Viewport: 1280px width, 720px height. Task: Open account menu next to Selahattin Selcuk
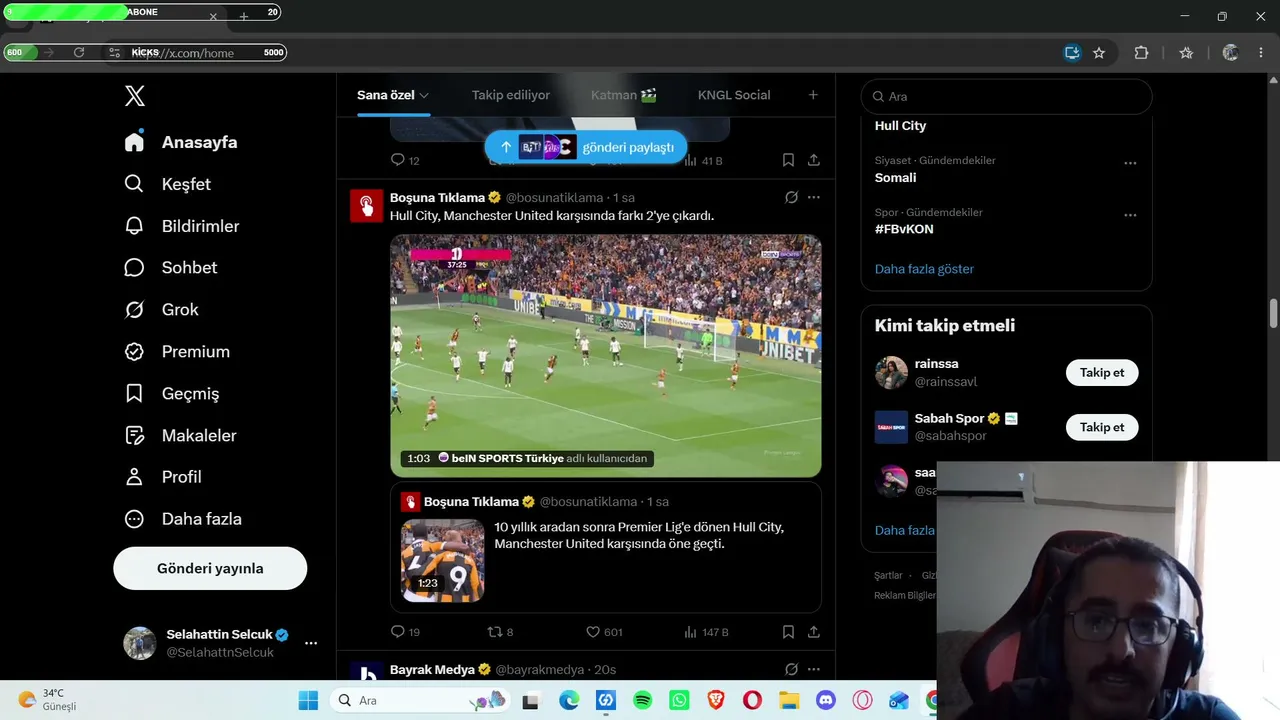coord(311,643)
